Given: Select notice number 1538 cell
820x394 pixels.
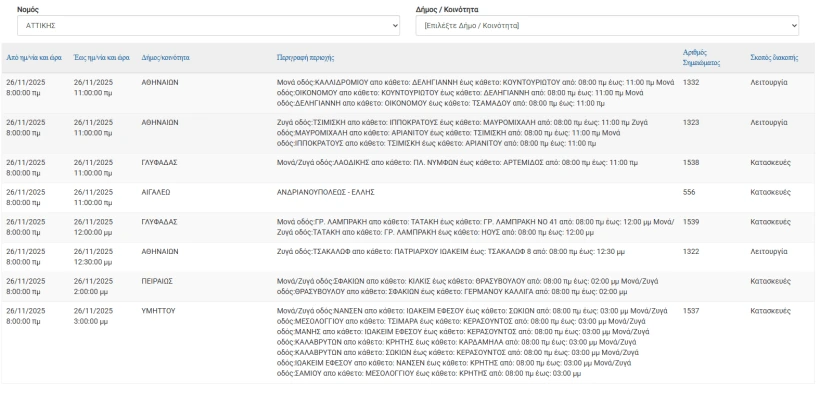Looking at the screenshot, I should [691, 163].
